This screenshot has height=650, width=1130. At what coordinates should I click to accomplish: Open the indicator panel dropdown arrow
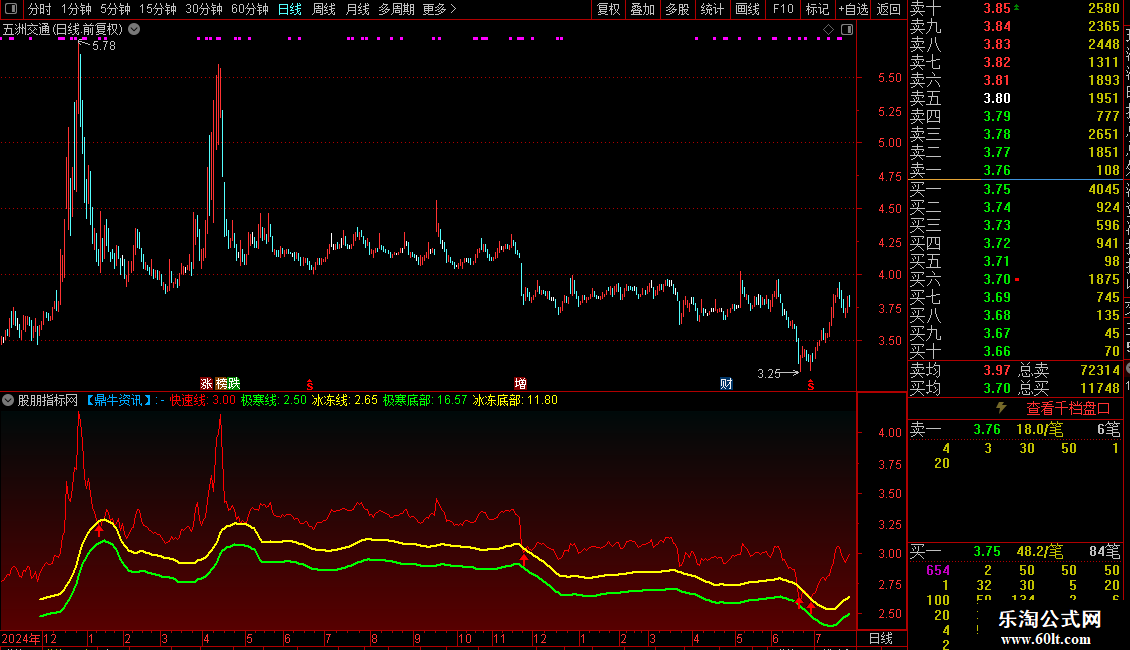pyautogui.click(x=8, y=400)
